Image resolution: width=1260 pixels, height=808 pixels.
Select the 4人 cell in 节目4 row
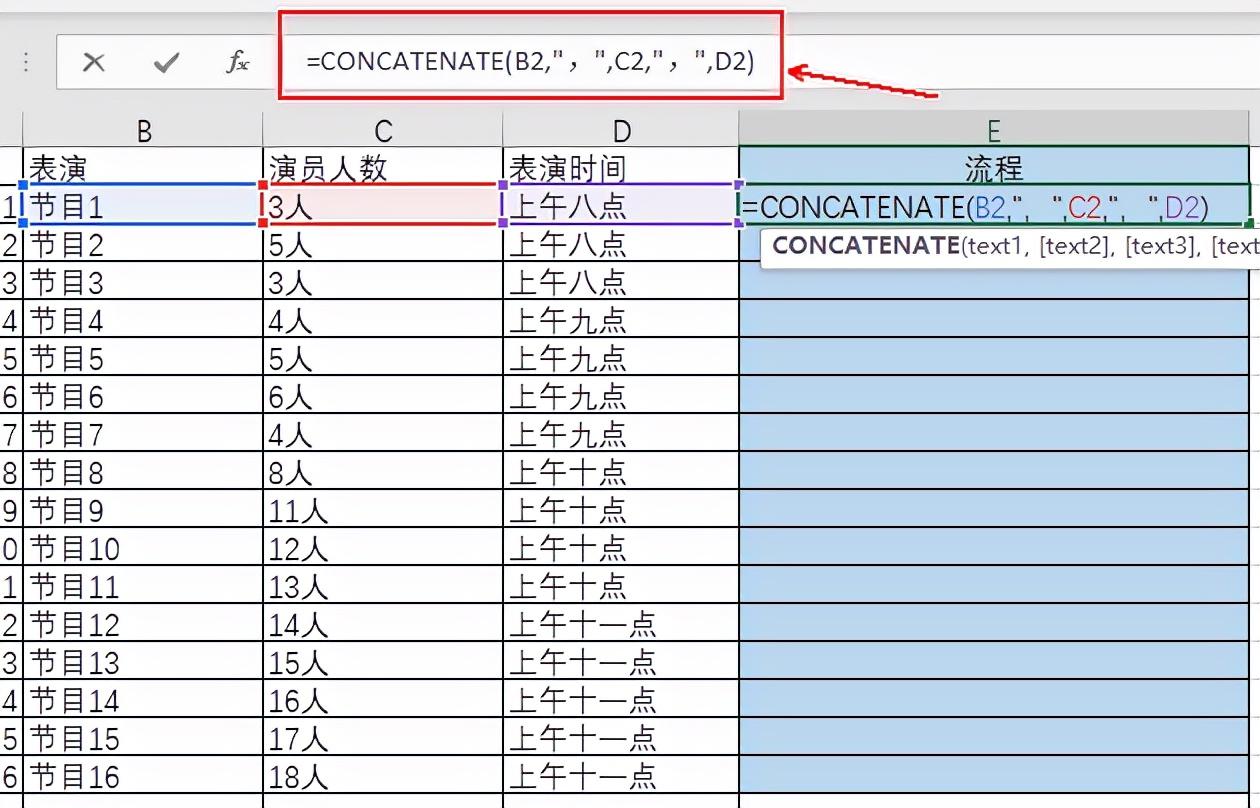pos(383,320)
